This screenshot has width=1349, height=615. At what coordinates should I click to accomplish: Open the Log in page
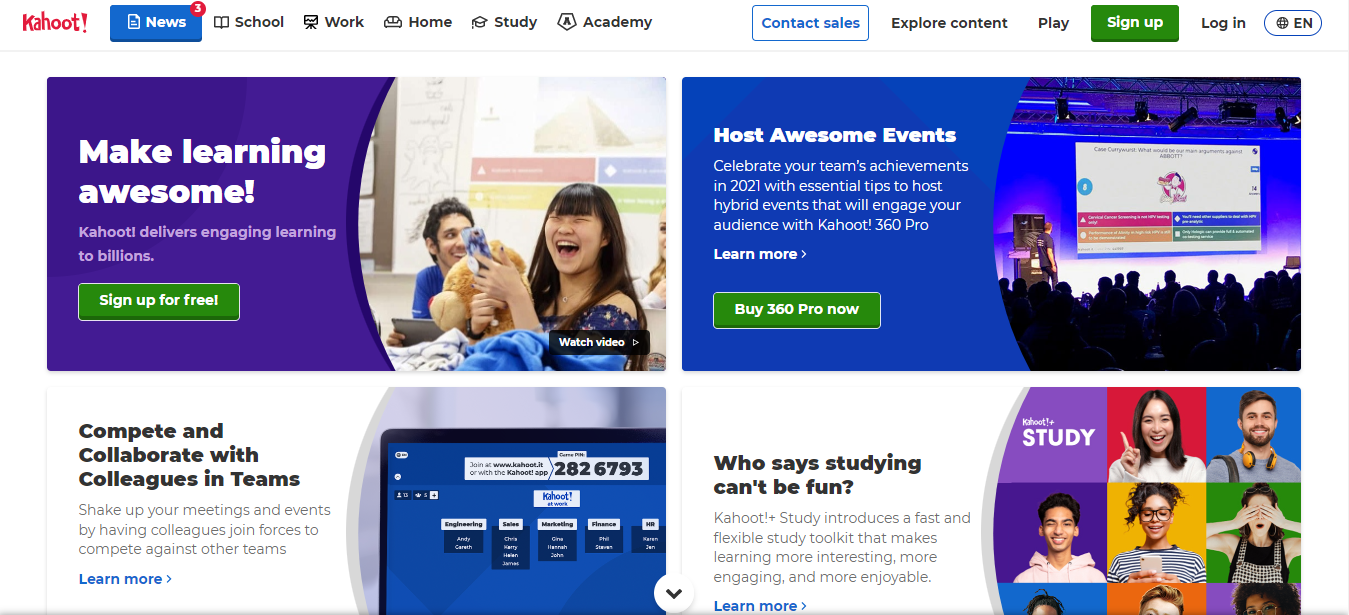(x=1223, y=23)
